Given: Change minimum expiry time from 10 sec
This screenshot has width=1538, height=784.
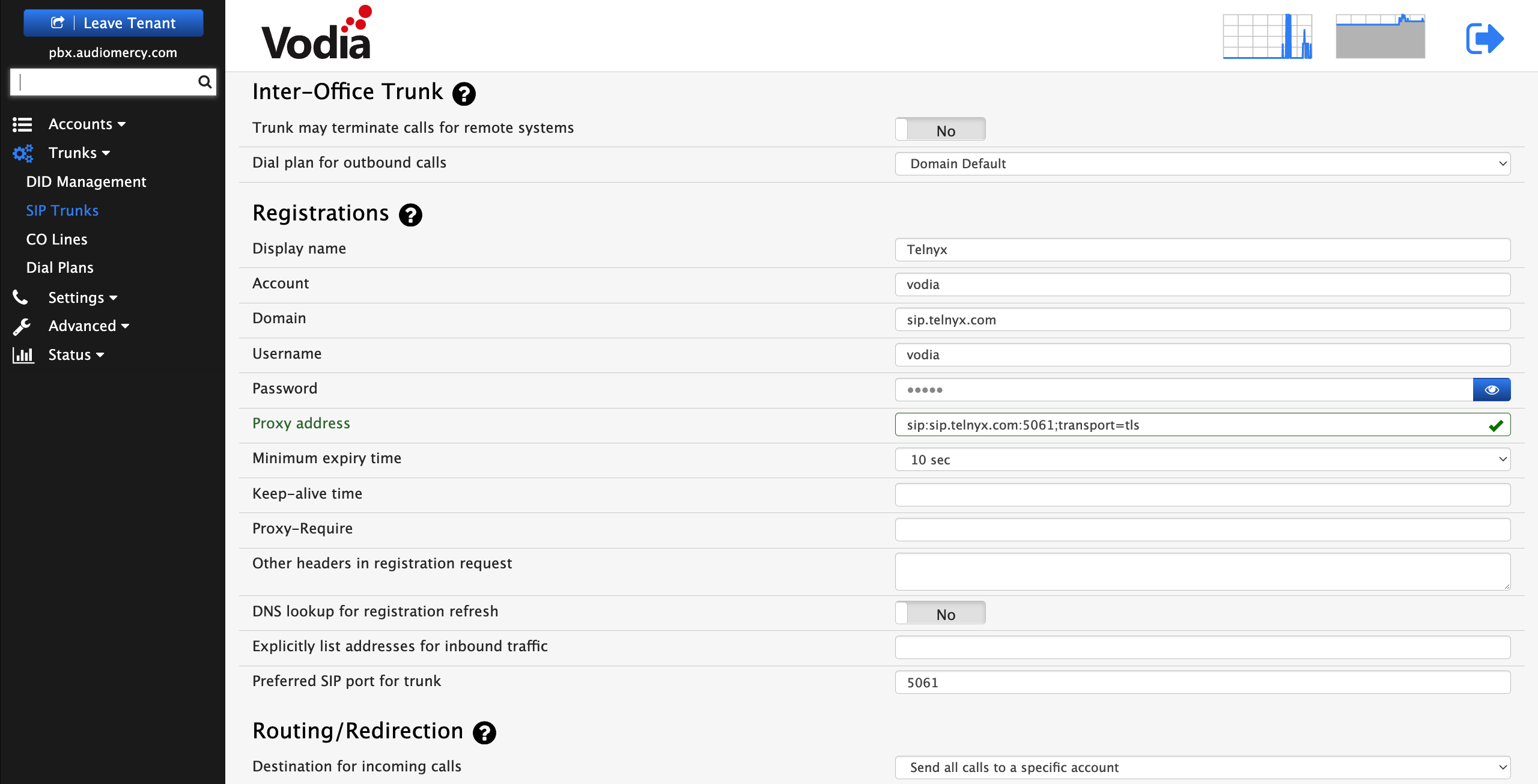Looking at the screenshot, I should pos(1203,460).
